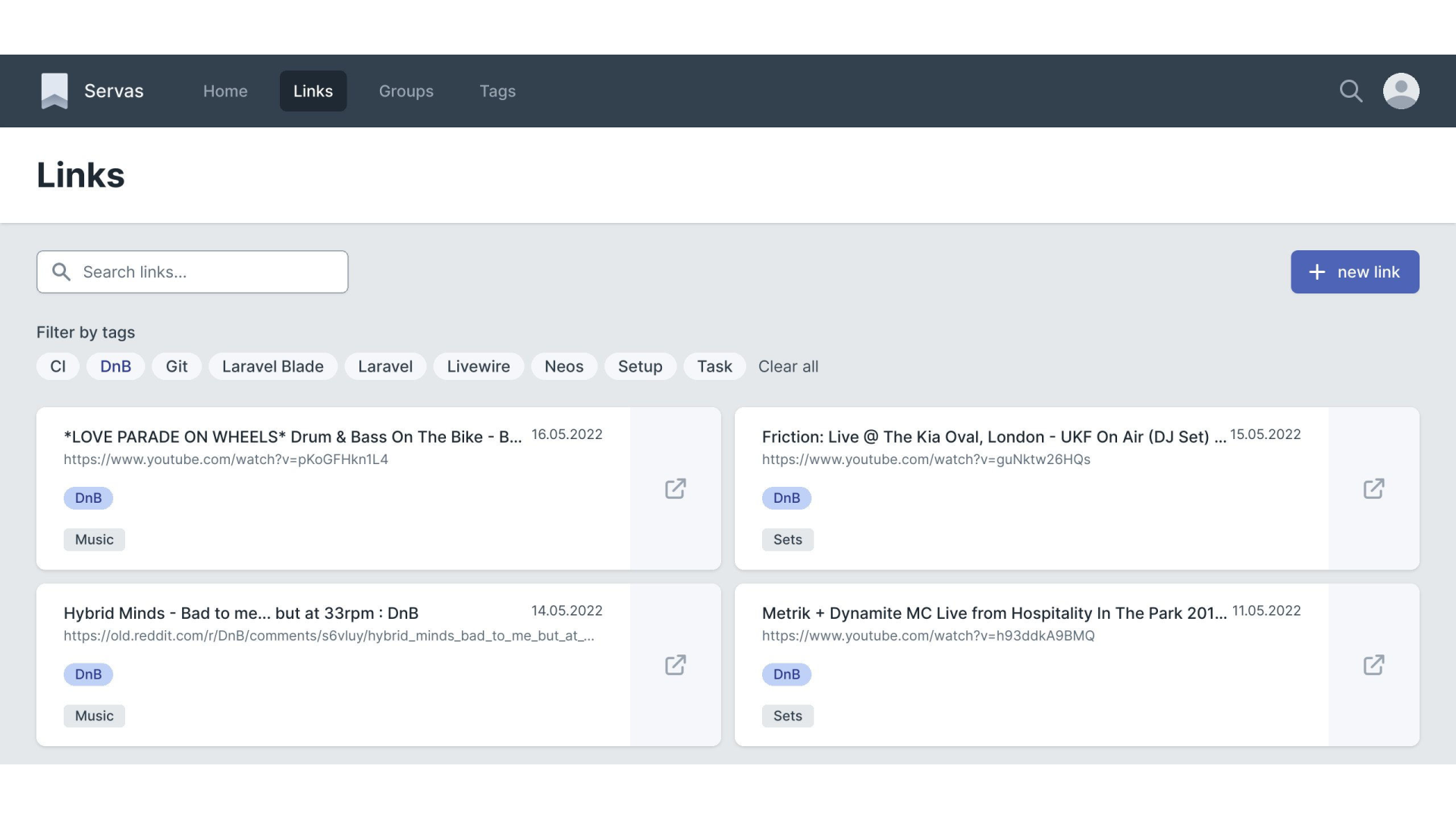Filter links by Git tag
This screenshot has width=1456, height=819.
(x=176, y=366)
